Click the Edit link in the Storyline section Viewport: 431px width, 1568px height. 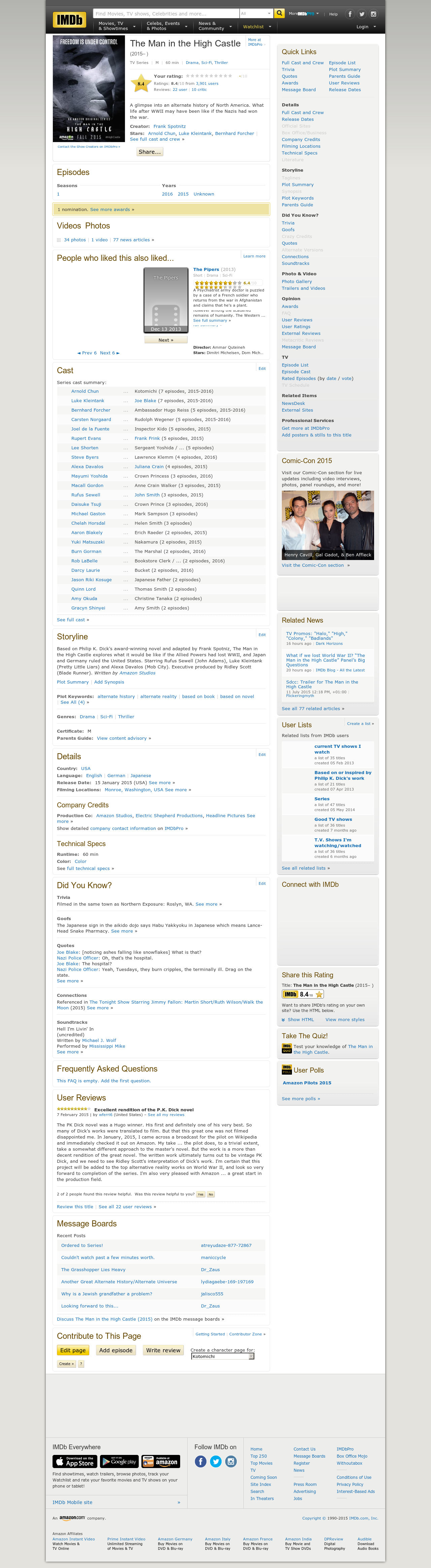pos(262,635)
